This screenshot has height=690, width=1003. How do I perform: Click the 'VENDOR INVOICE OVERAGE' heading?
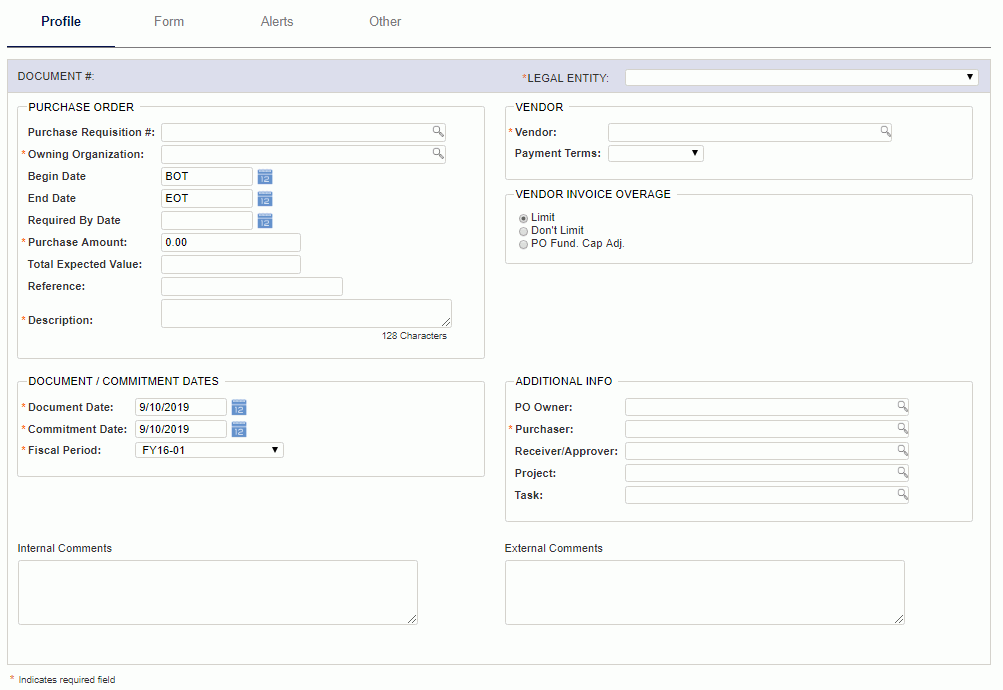[x=593, y=194]
